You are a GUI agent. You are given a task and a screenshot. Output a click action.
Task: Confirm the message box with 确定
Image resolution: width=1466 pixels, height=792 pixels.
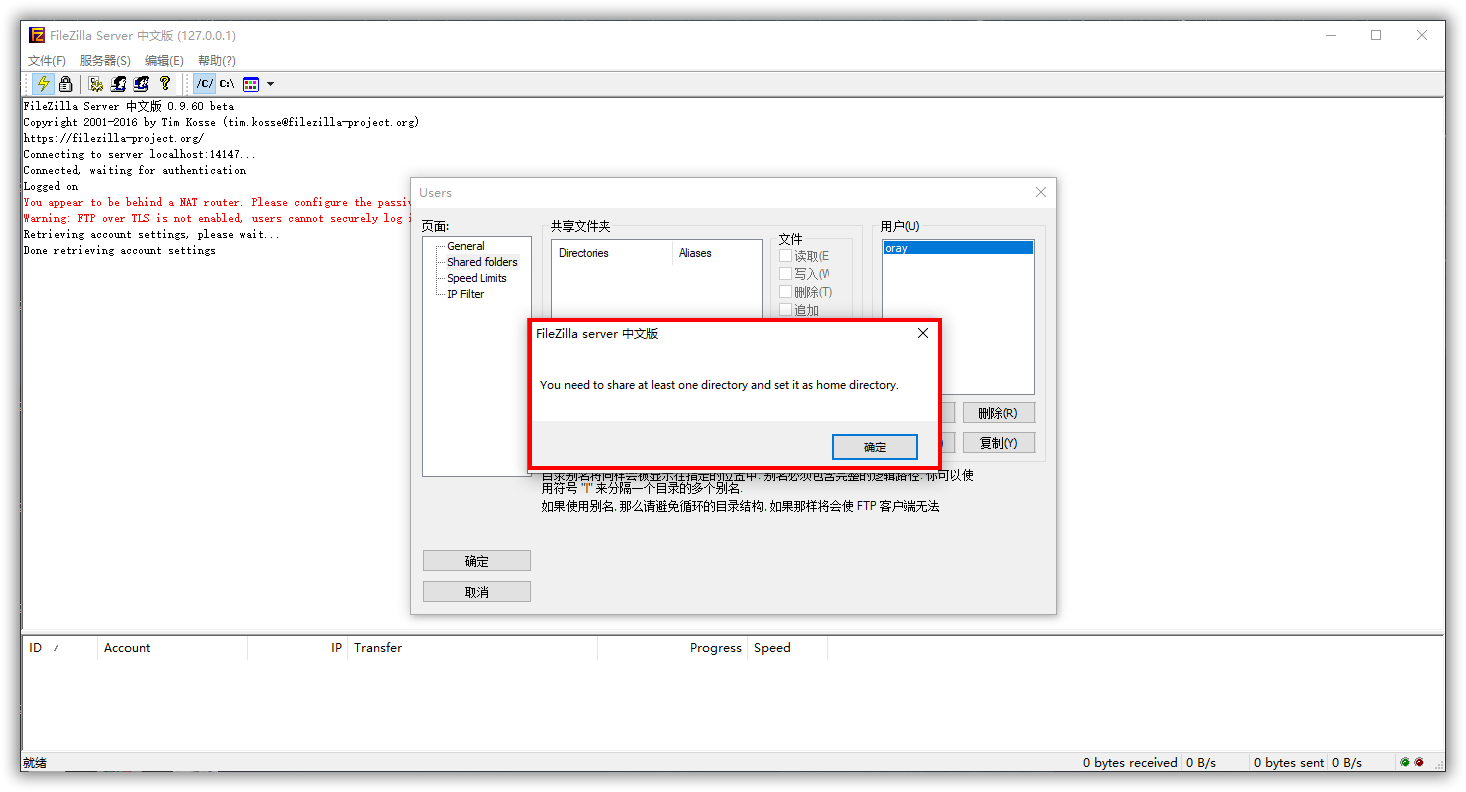point(875,447)
